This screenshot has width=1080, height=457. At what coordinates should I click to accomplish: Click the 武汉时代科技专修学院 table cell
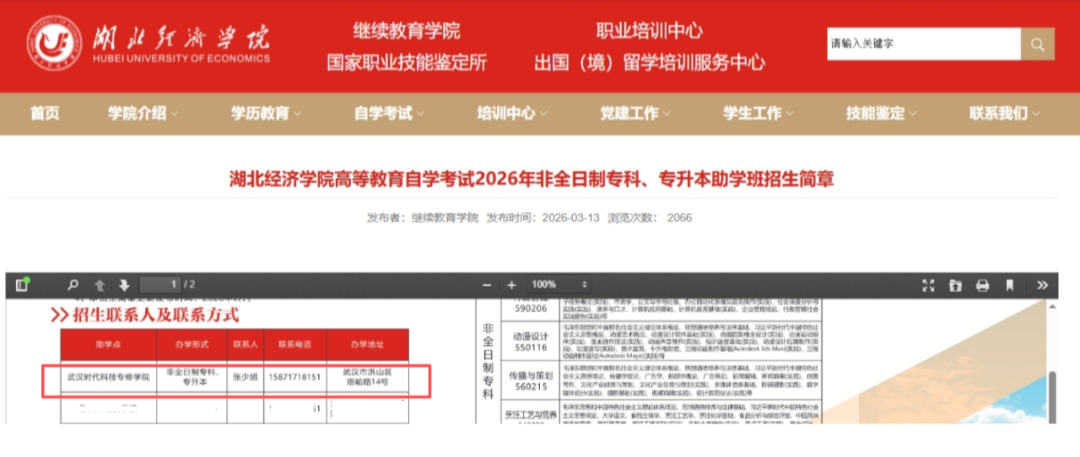point(108,377)
